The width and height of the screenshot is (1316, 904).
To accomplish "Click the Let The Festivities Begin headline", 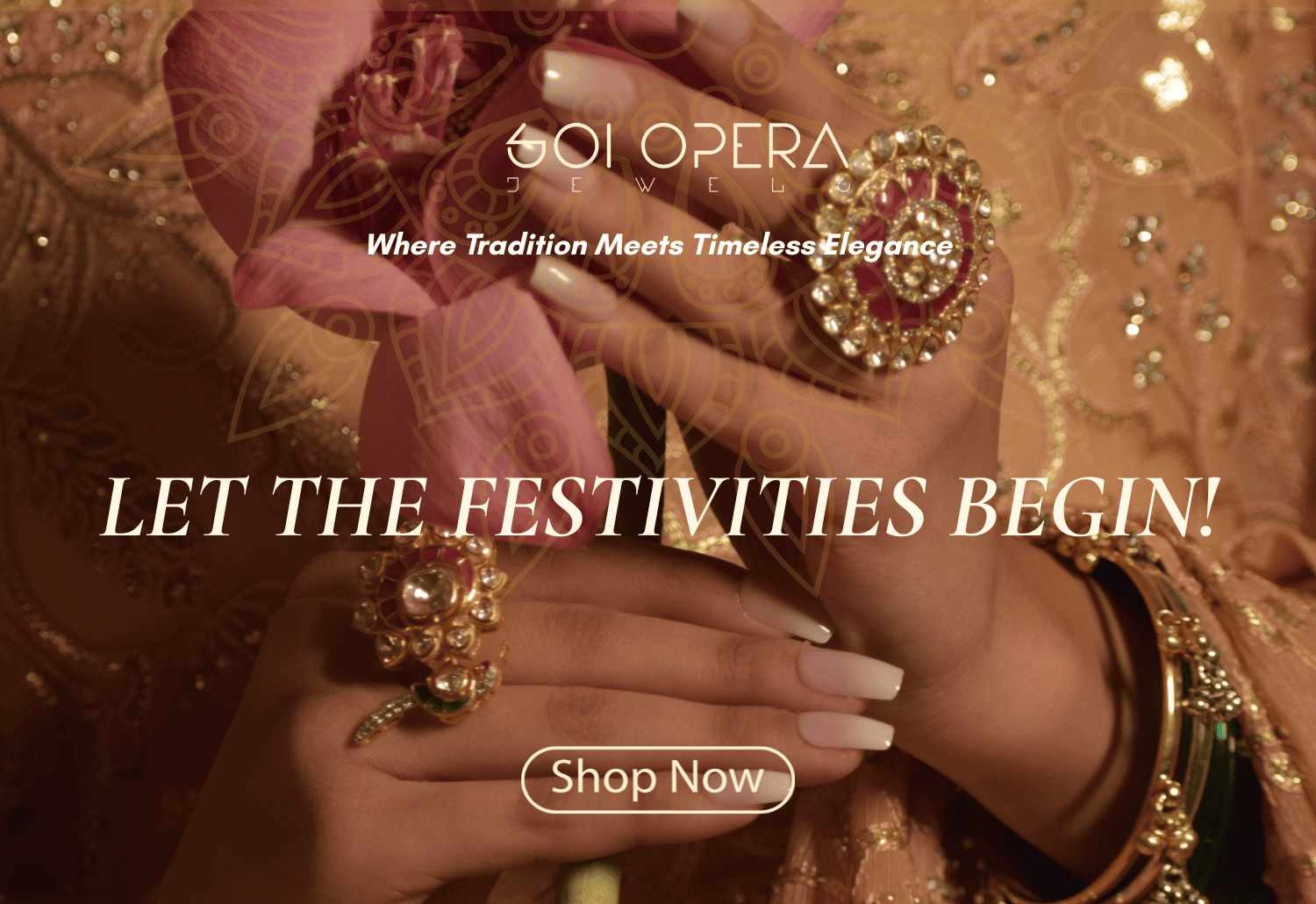I will coord(660,507).
